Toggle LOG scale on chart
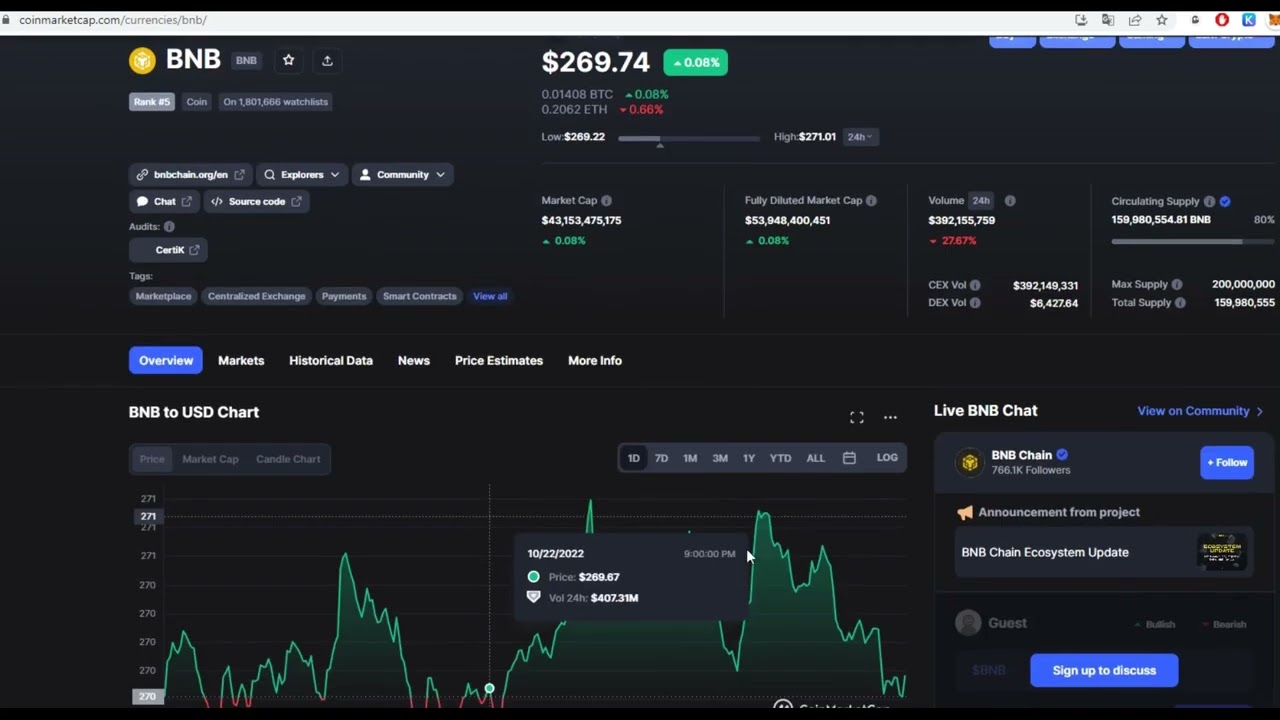The width and height of the screenshot is (1280, 720). [x=887, y=458]
